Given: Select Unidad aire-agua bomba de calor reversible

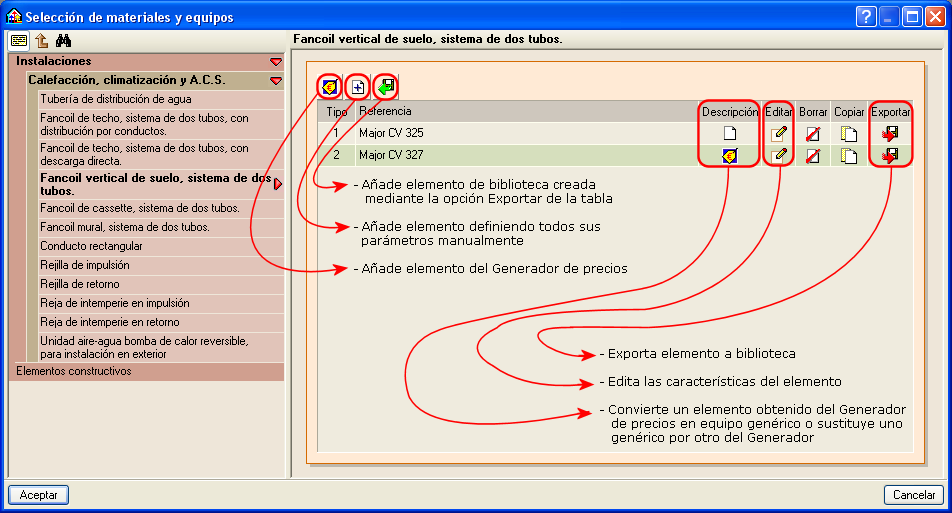Looking at the screenshot, I should point(162,347).
